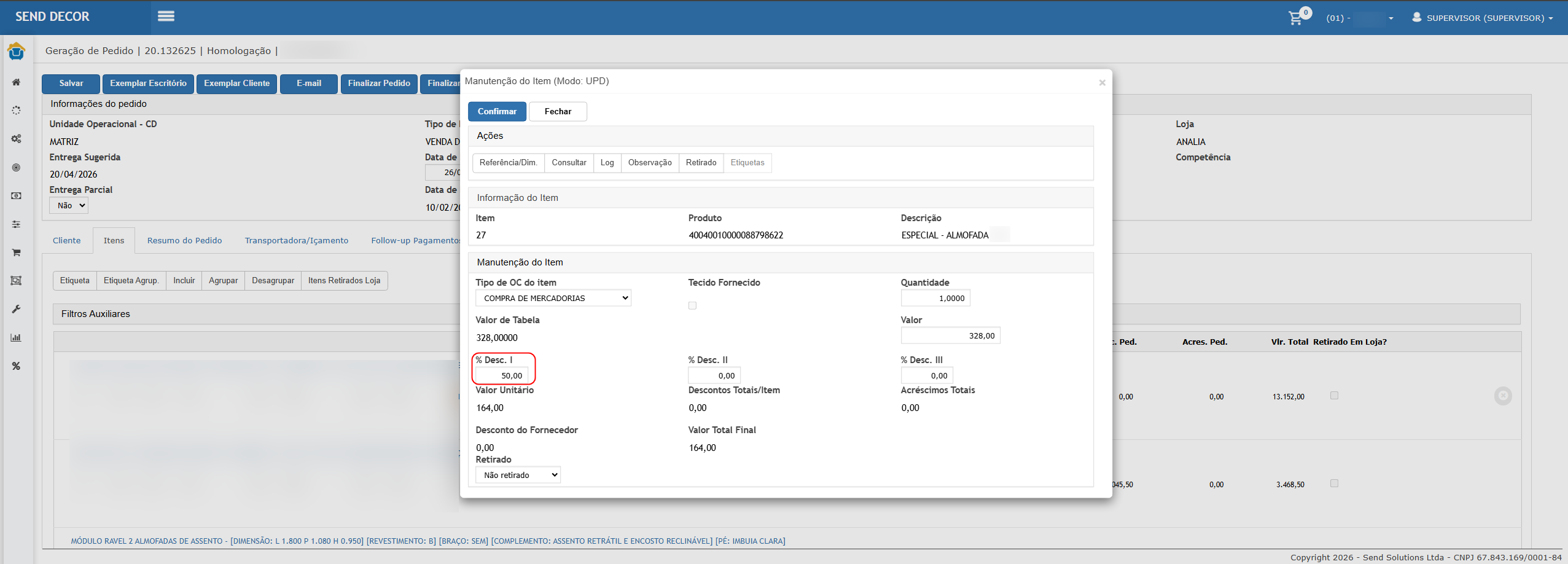The image size is (1568, 564).
Task: Click the home icon in the sidebar
Action: (16, 82)
